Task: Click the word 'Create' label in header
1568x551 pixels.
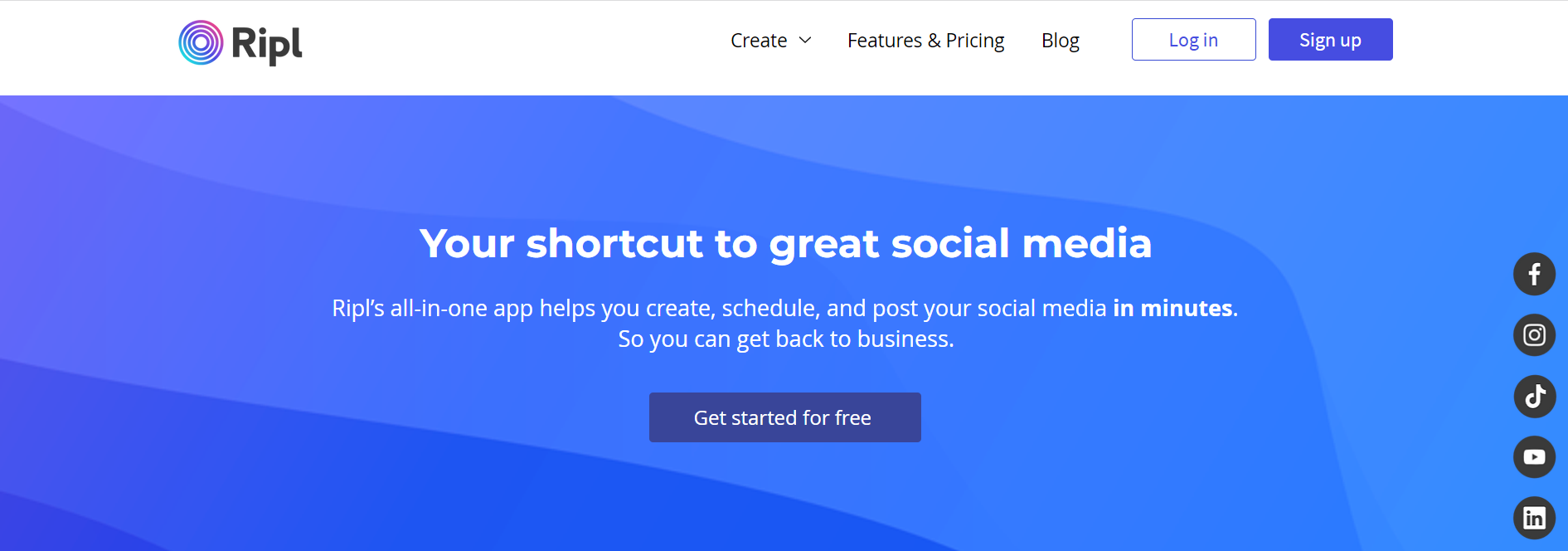Action: pyautogui.click(x=759, y=41)
